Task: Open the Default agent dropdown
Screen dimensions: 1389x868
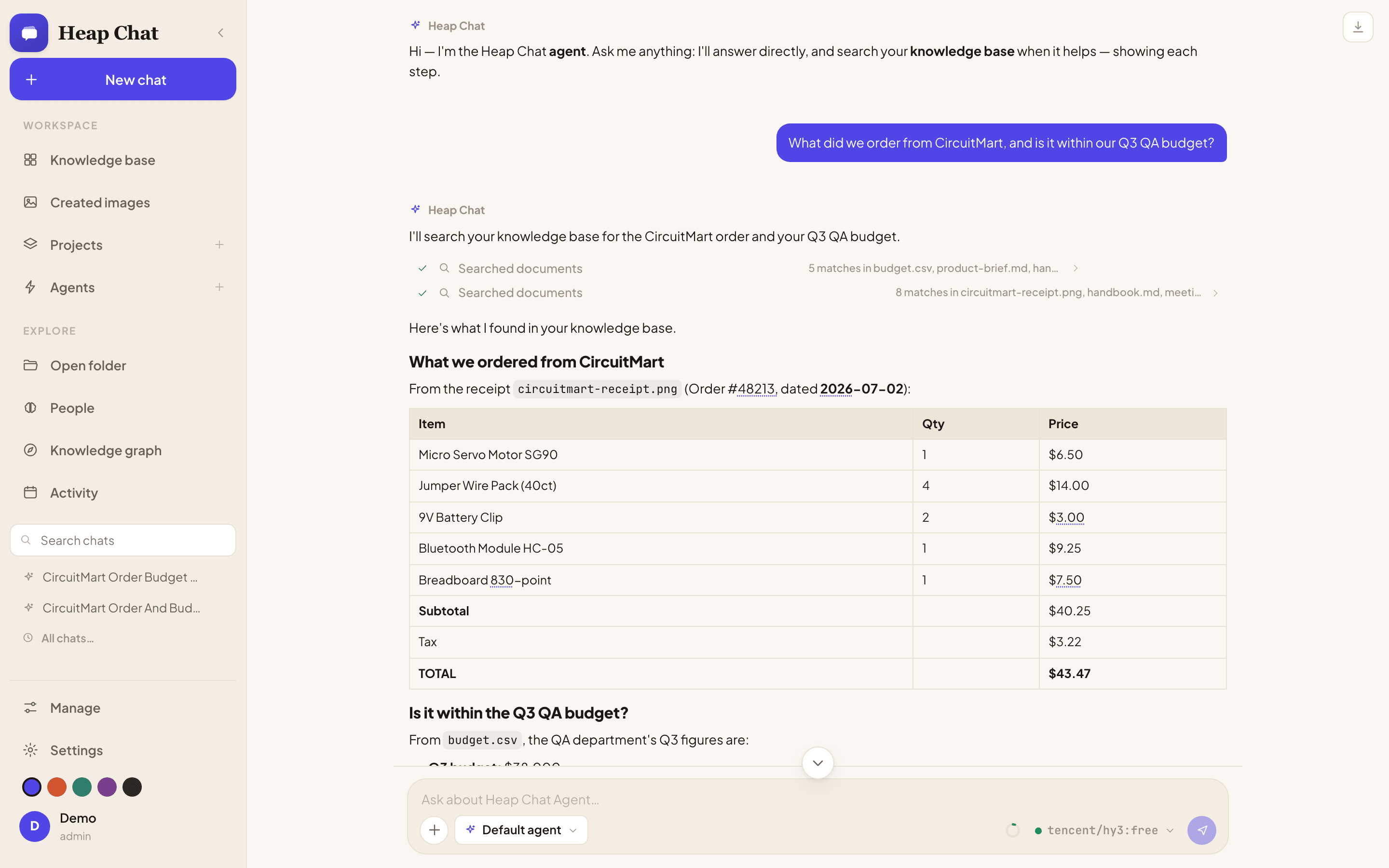Action: (x=521, y=830)
